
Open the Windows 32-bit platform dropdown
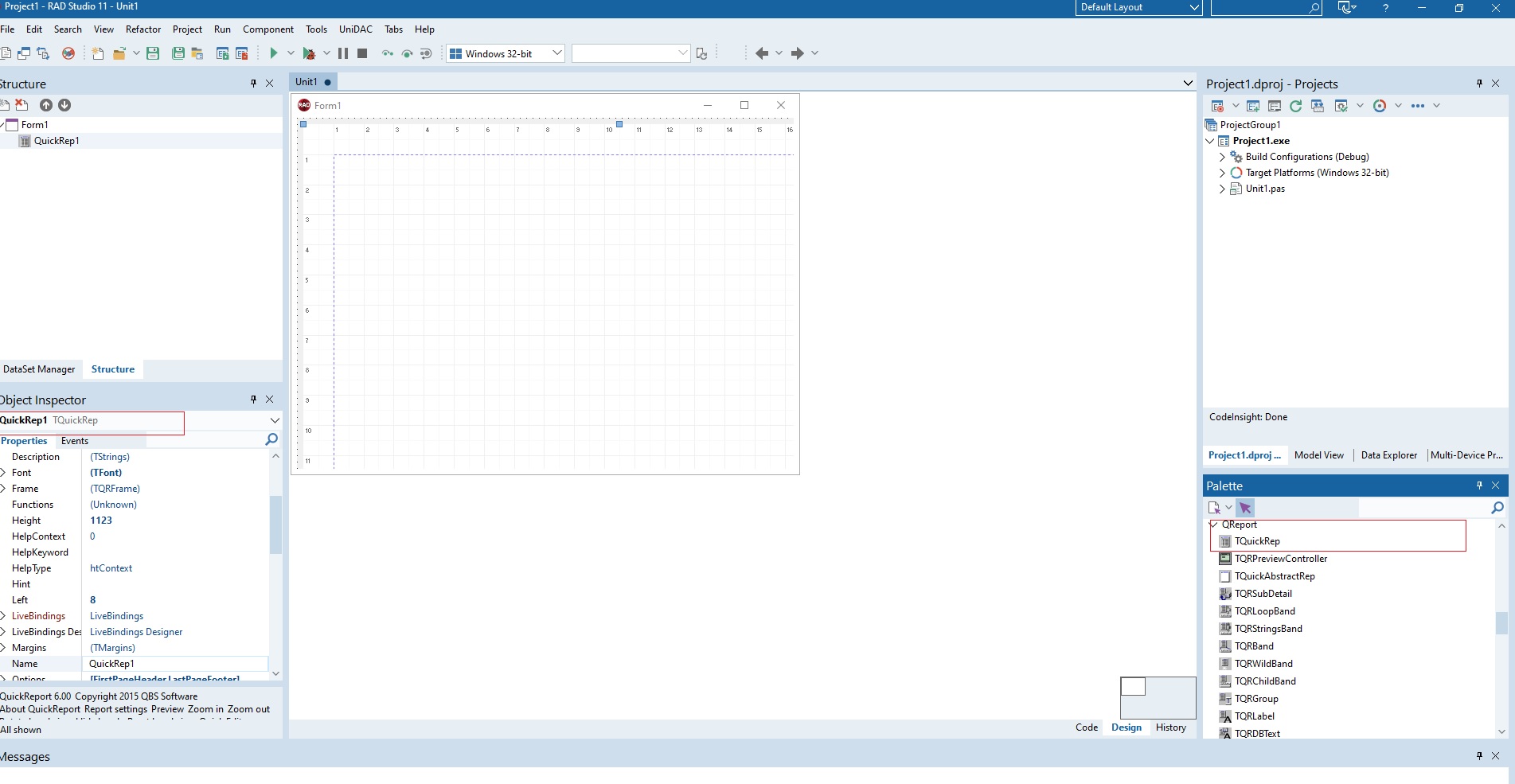[557, 53]
